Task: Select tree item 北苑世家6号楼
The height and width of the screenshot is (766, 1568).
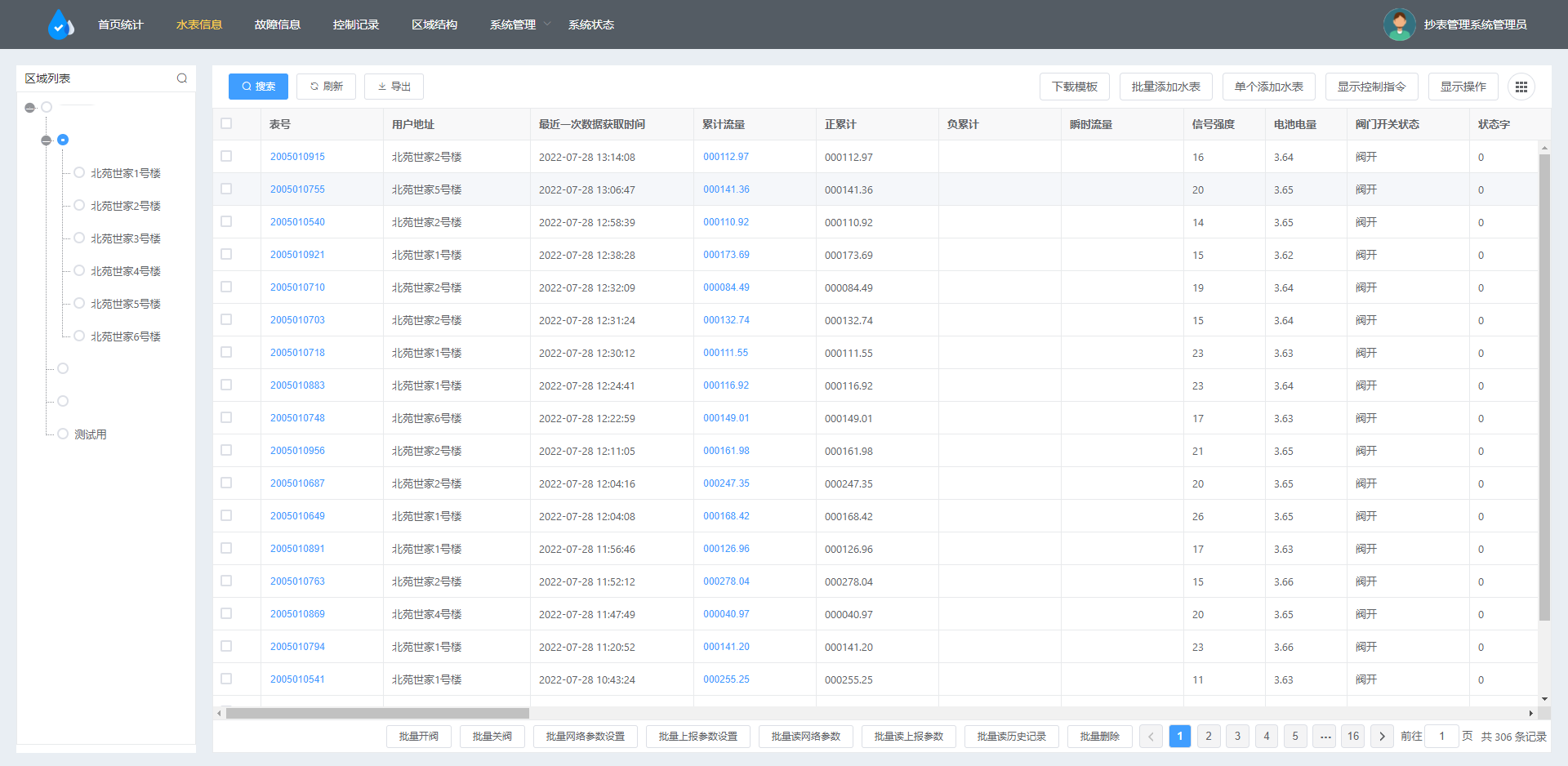Action: click(x=126, y=336)
